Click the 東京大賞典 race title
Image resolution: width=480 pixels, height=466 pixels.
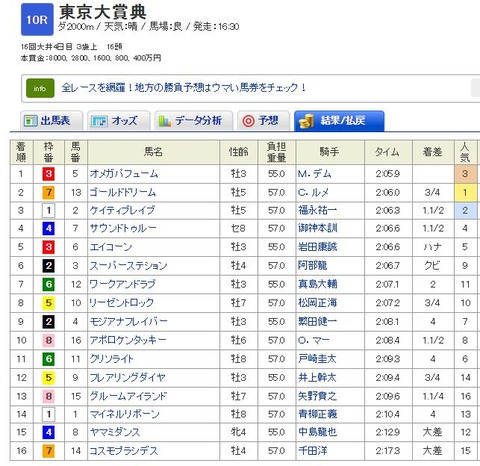pos(103,12)
